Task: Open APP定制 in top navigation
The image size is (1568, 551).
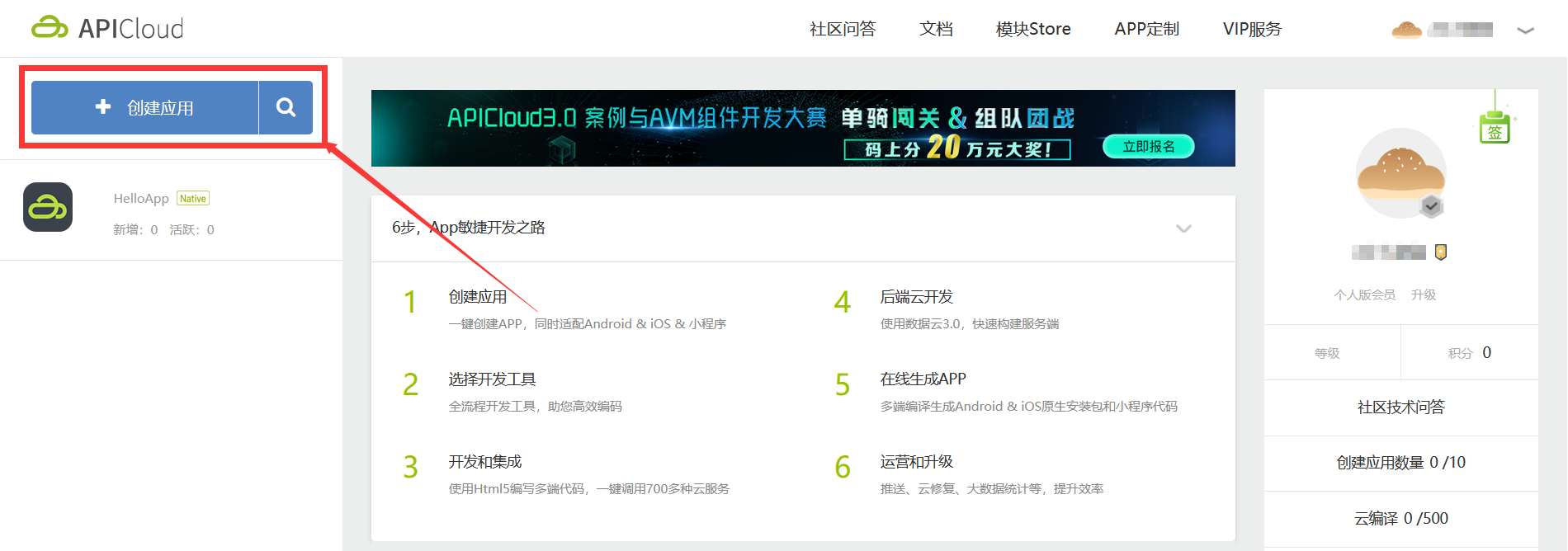Action: coord(1146,29)
